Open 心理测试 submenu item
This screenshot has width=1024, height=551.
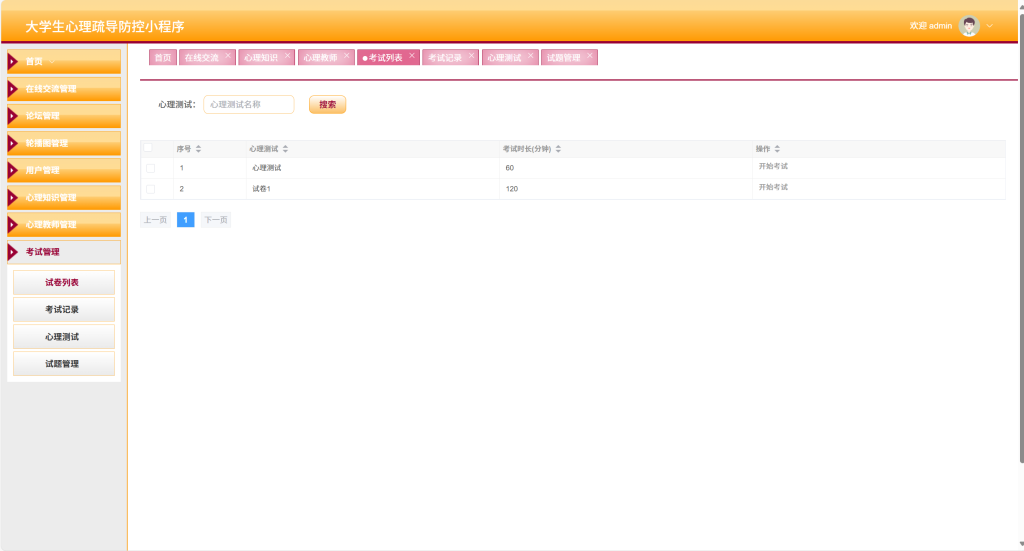63,337
